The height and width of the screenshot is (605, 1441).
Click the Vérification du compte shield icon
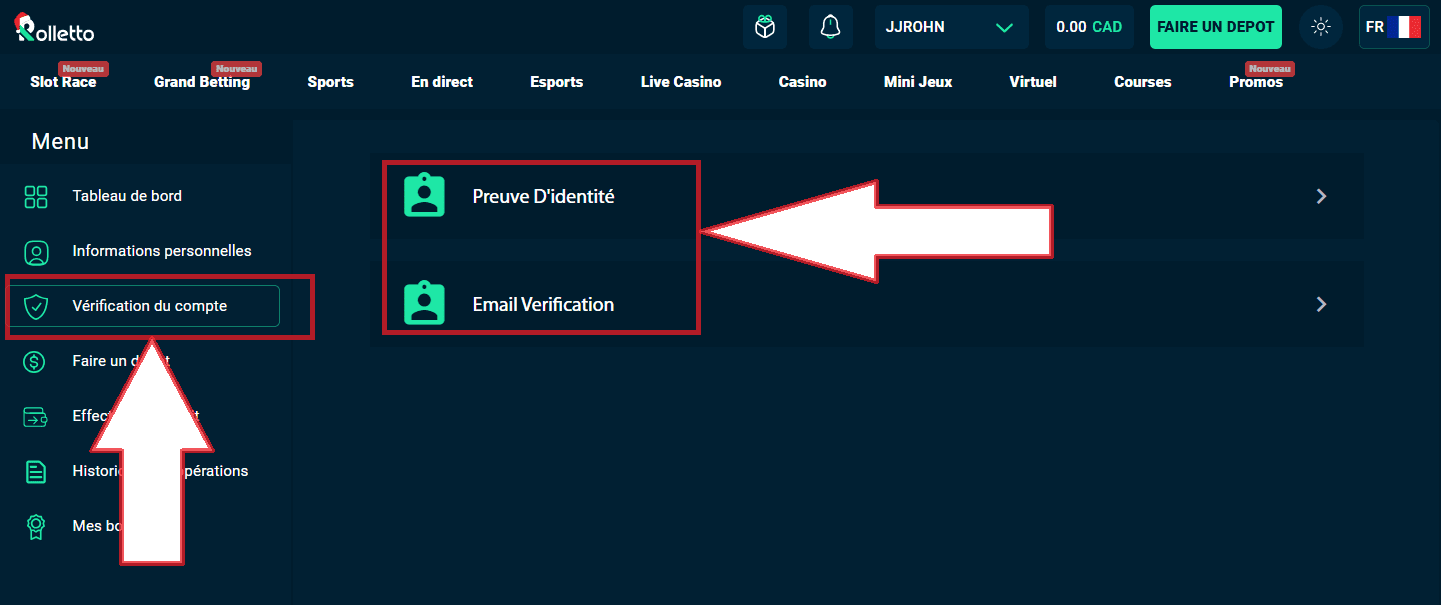click(x=36, y=307)
